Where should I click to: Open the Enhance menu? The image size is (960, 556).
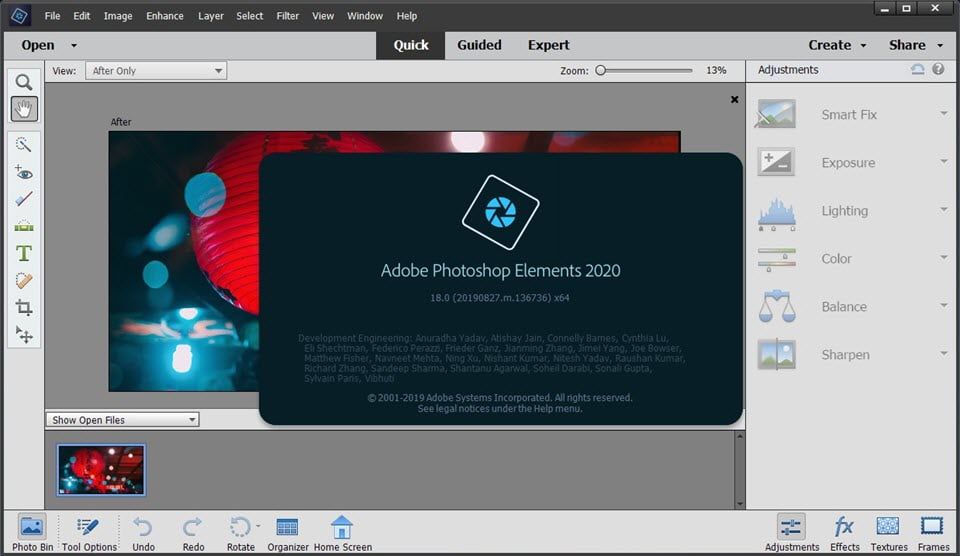(165, 16)
